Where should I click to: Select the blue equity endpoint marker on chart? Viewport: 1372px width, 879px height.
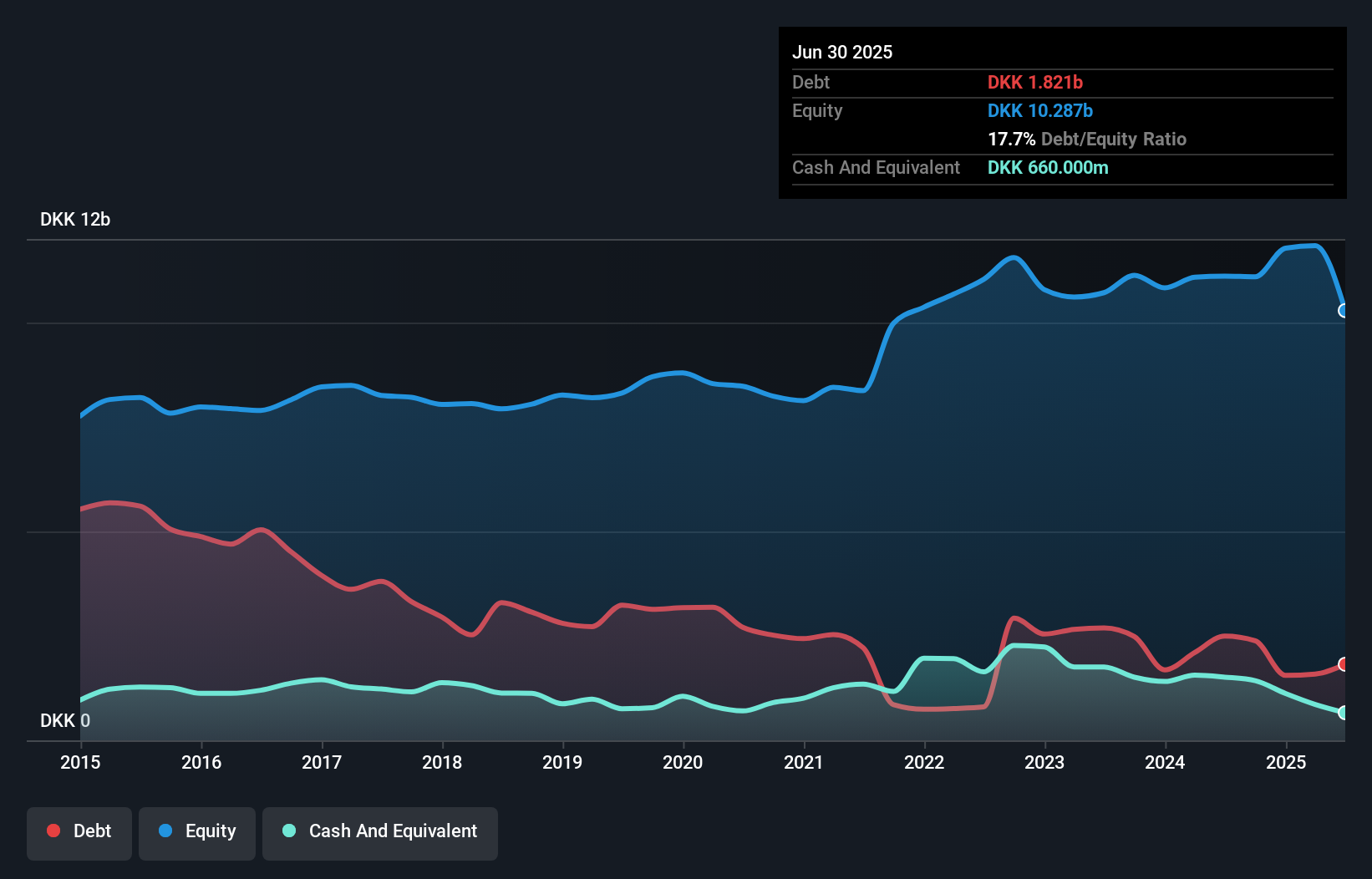pos(1344,311)
